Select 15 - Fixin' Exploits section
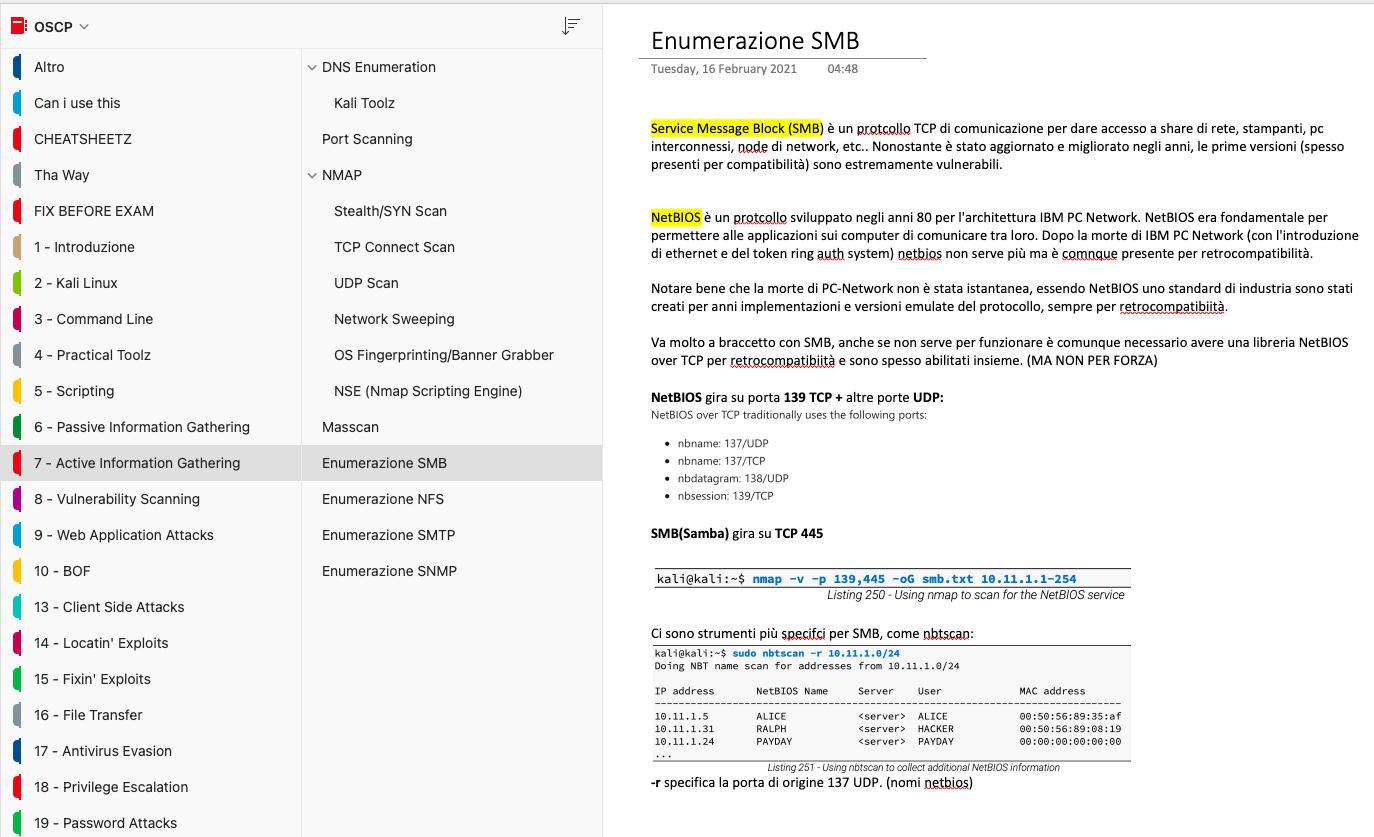Viewport: 1374px width, 837px height. tap(151, 679)
